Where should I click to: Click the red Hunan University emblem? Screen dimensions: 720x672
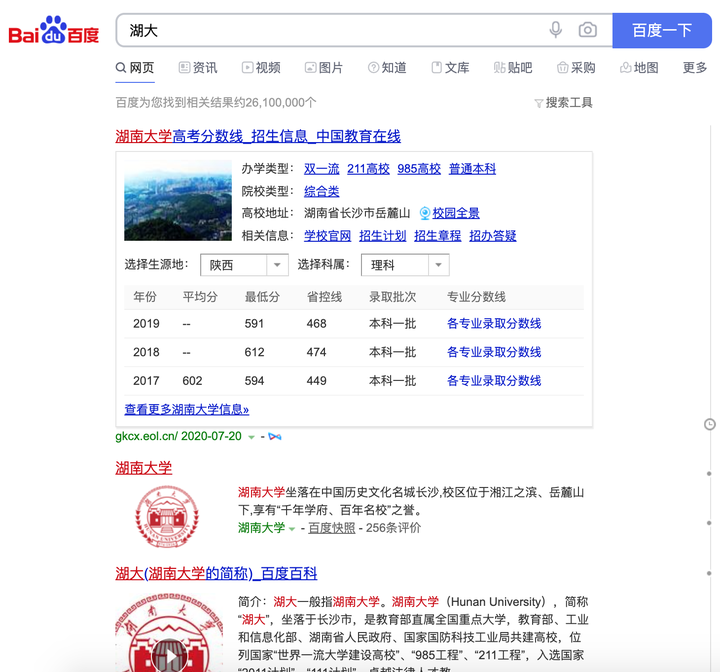pyautogui.click(x=167, y=516)
